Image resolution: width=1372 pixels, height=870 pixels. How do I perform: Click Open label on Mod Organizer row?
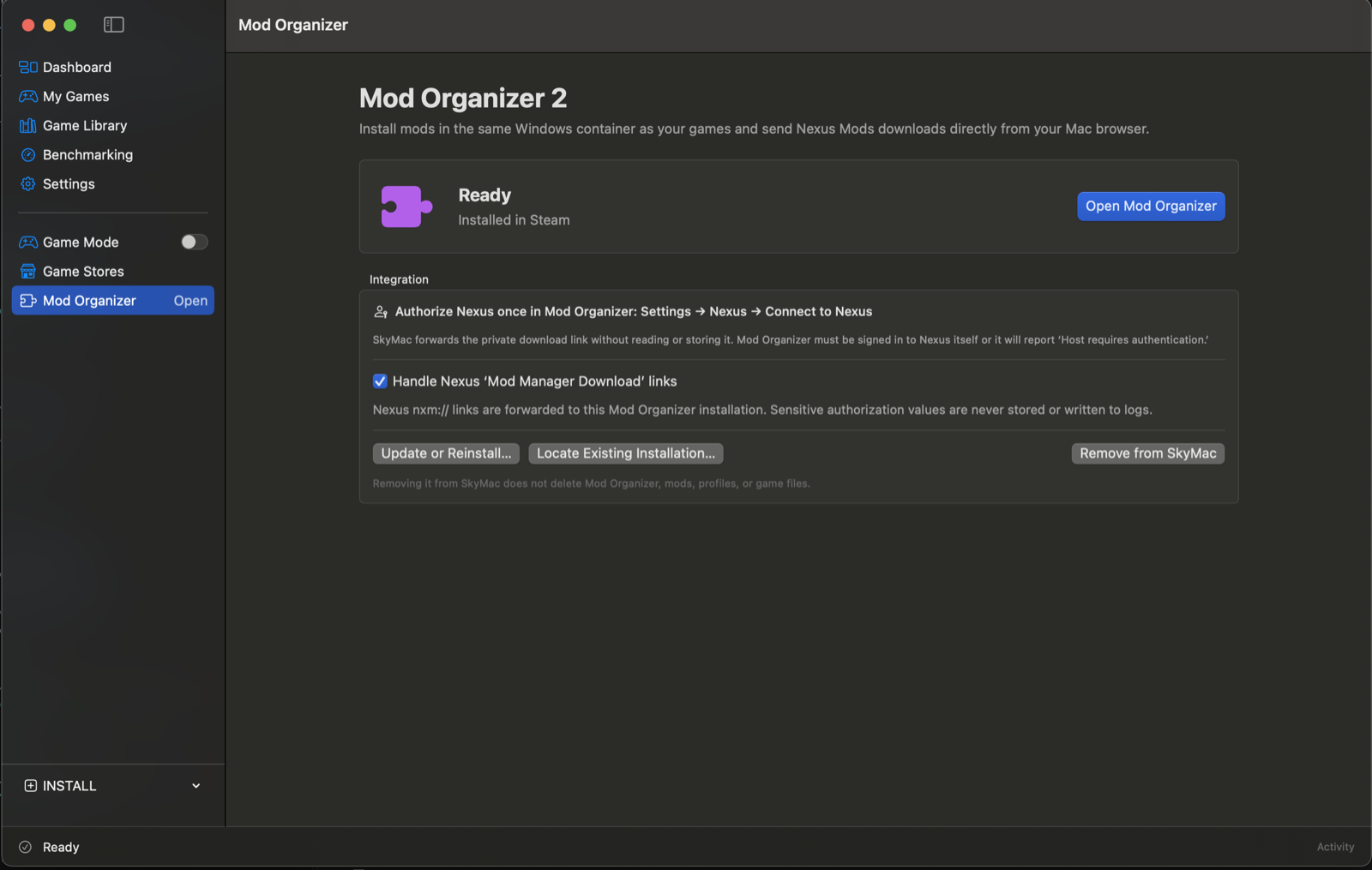(190, 300)
